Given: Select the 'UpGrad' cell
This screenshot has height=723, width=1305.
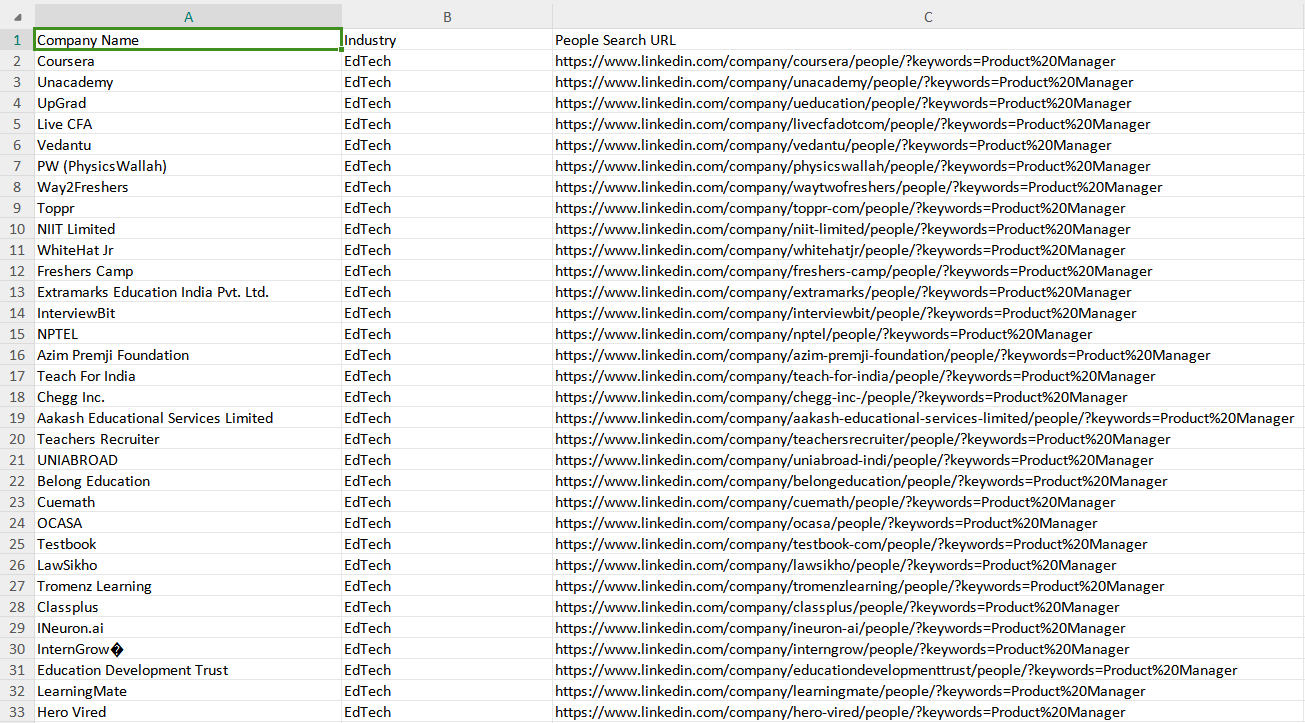Looking at the screenshot, I should (188, 103).
